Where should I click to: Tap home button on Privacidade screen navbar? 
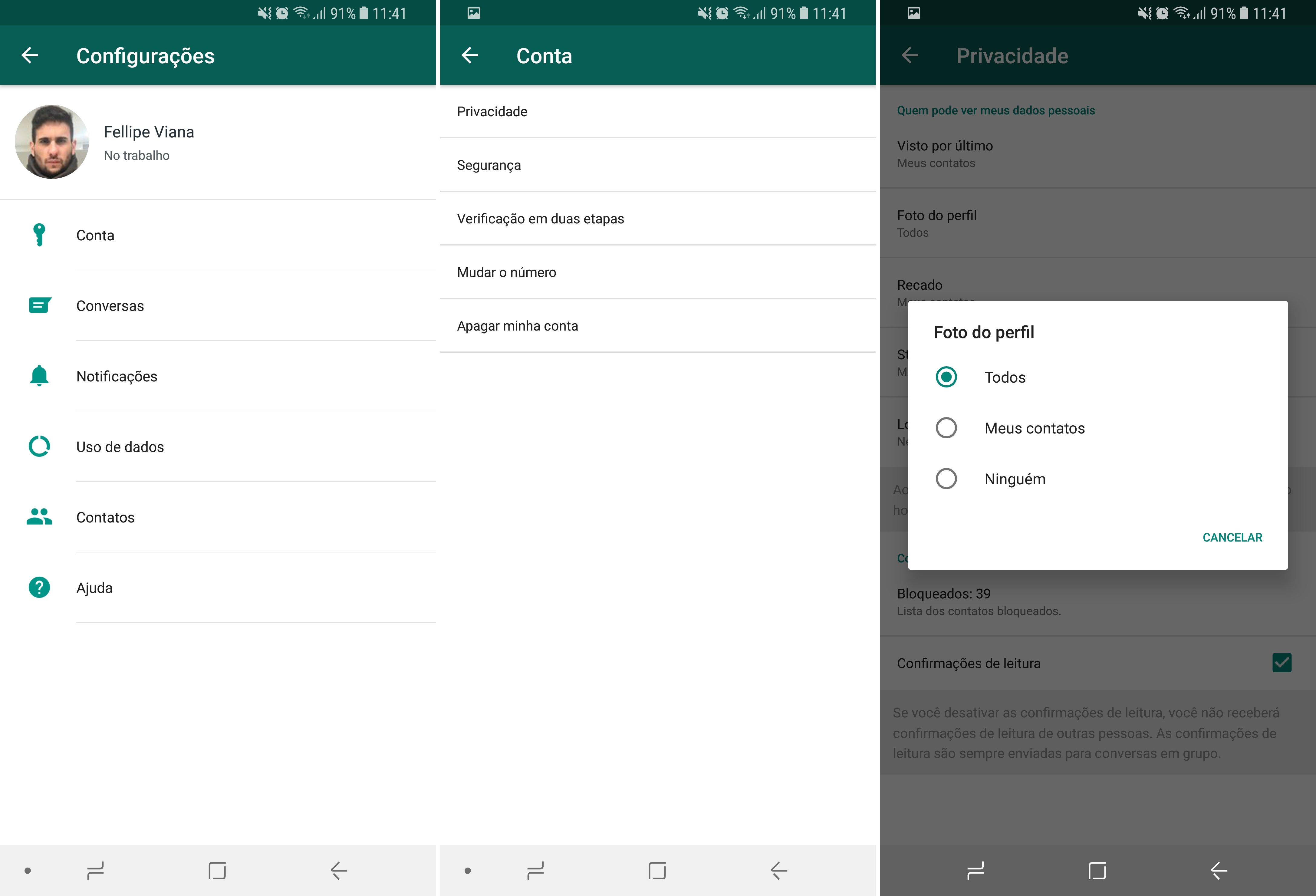(x=1097, y=871)
